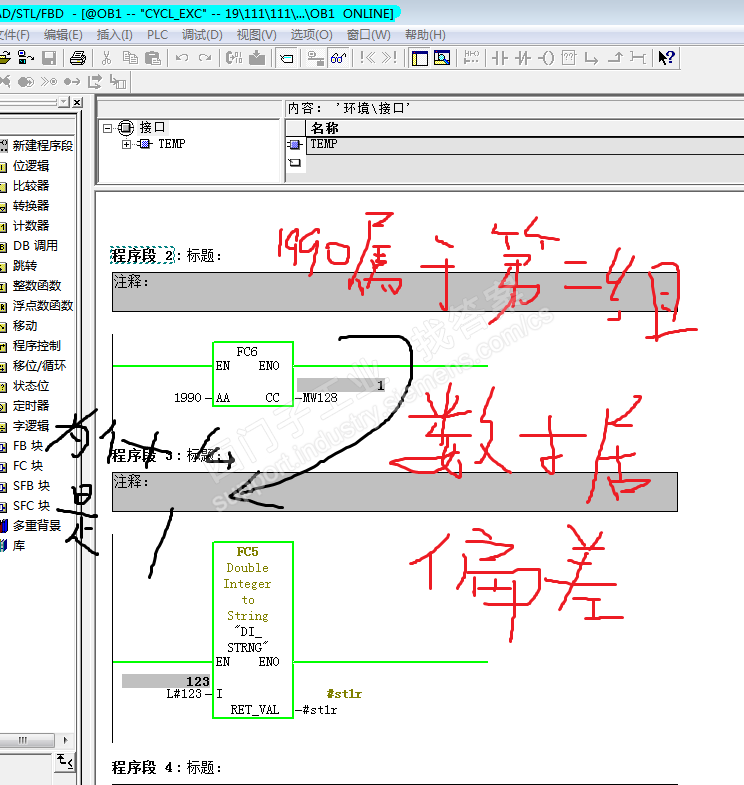Click the Undo arrow icon

[182, 58]
